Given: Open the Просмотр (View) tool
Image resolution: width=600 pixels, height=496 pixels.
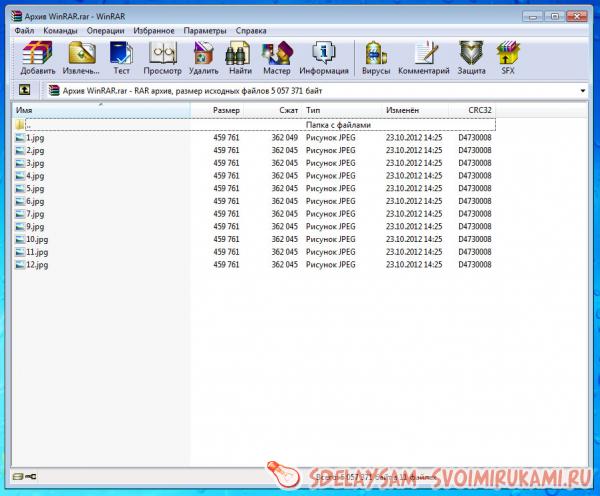Looking at the screenshot, I should [163, 56].
